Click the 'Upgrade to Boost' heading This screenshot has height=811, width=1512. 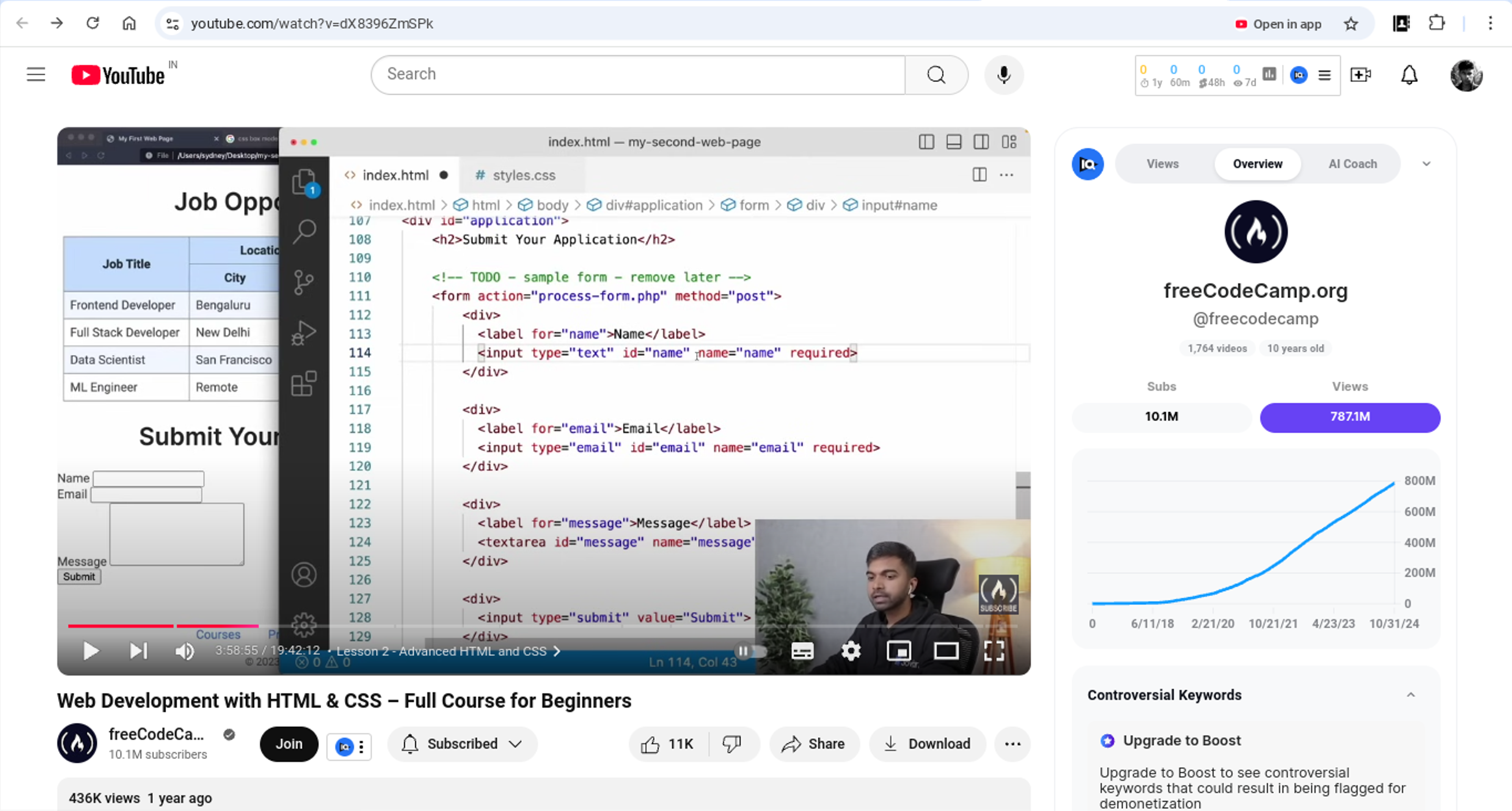coord(1182,740)
